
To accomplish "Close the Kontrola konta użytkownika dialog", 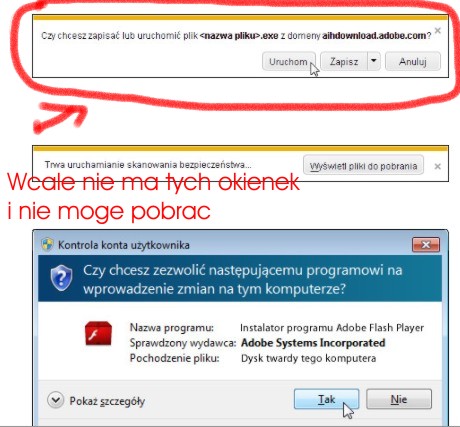I will (x=426, y=245).
